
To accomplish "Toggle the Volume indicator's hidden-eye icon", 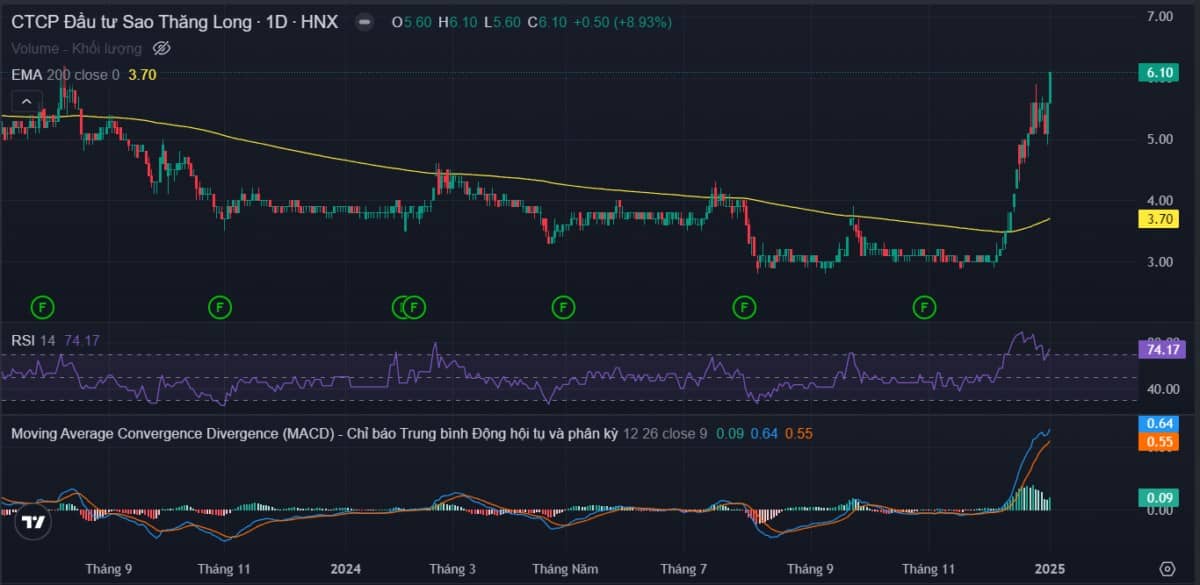I will [x=163, y=47].
